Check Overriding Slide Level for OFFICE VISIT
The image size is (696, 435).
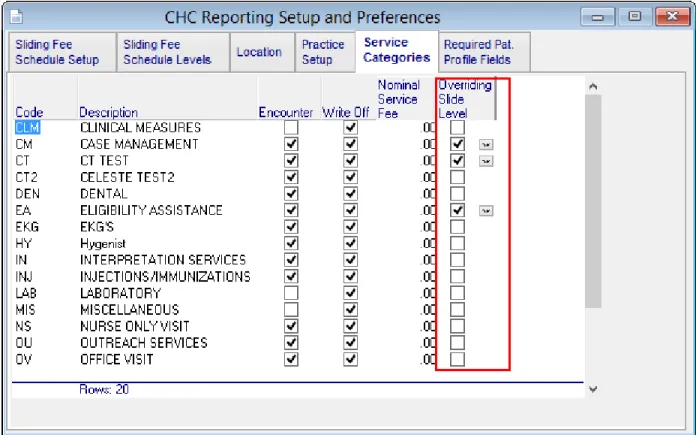(457, 360)
